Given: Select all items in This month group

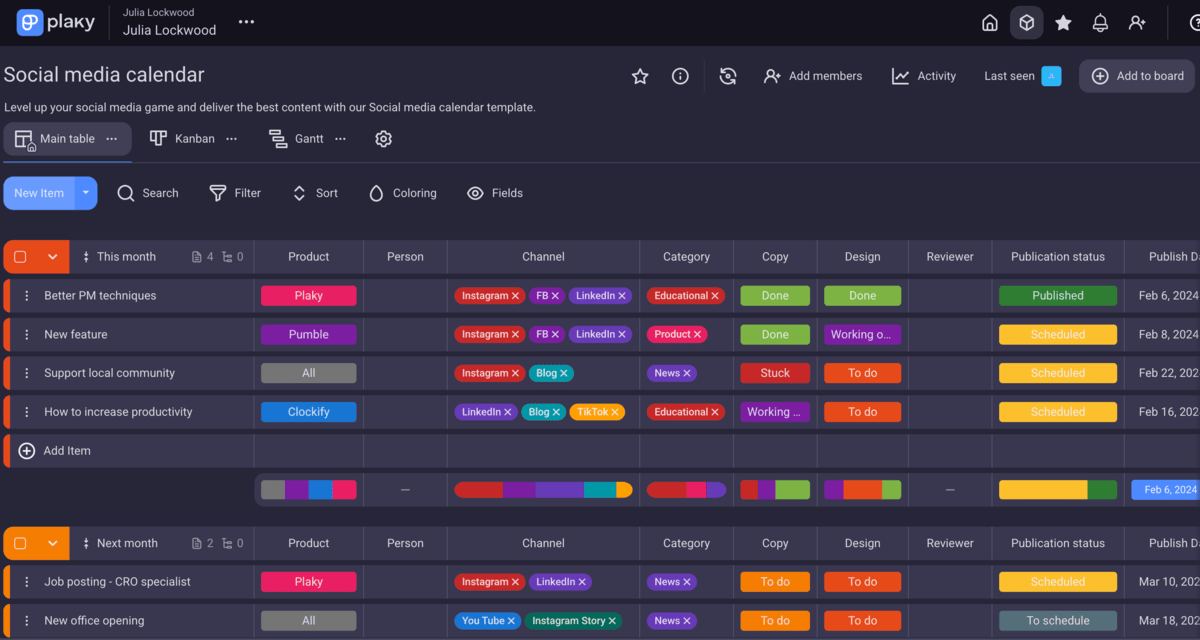Looking at the screenshot, I should coord(20,257).
